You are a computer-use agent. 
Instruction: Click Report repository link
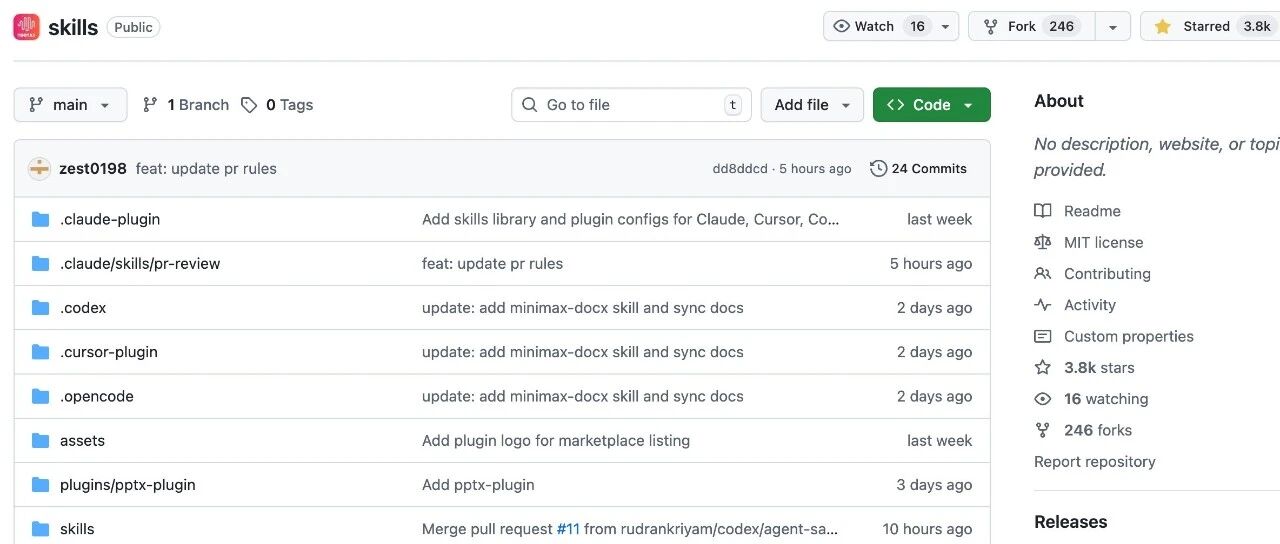coord(1094,462)
